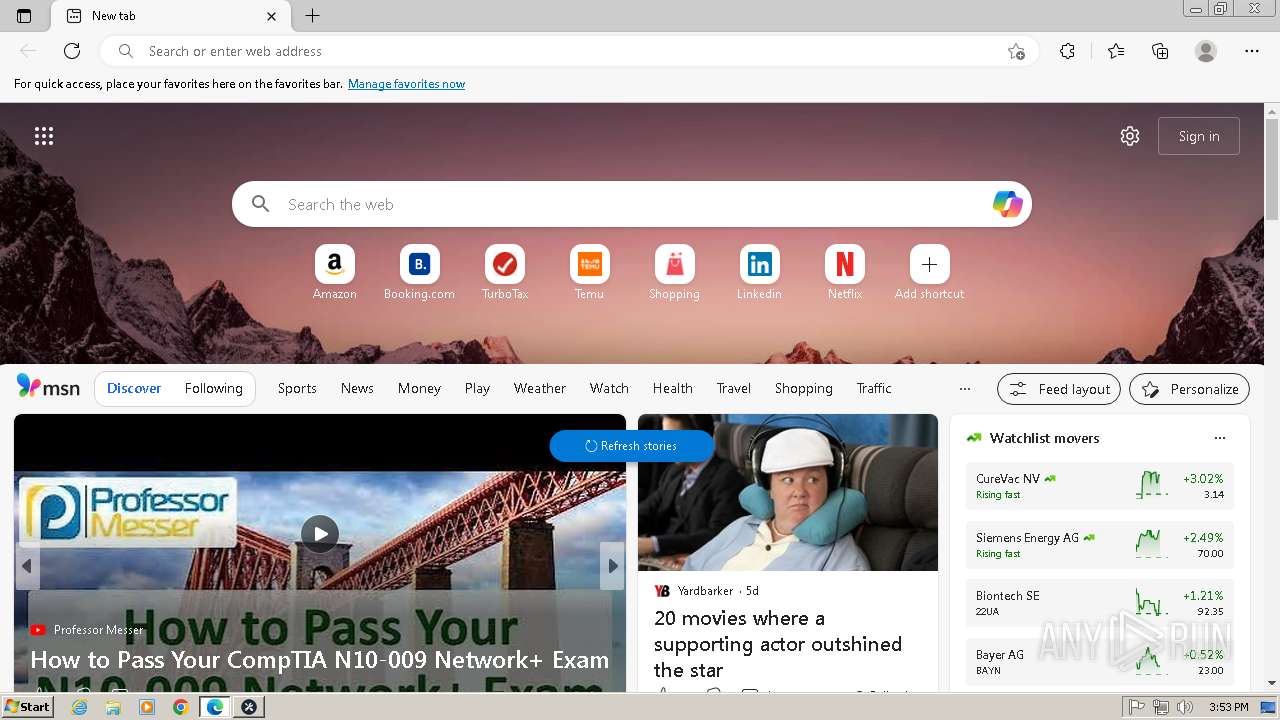1280x720 pixels.
Task: Open the browser profile avatar
Action: (1206, 51)
